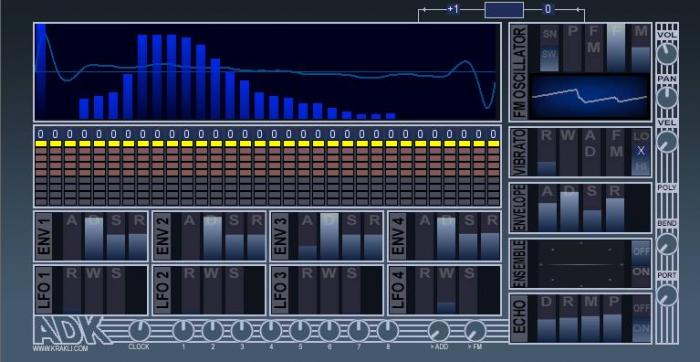Turn the PAN knob
Viewport: 700px width, 362px height.
tap(667, 97)
